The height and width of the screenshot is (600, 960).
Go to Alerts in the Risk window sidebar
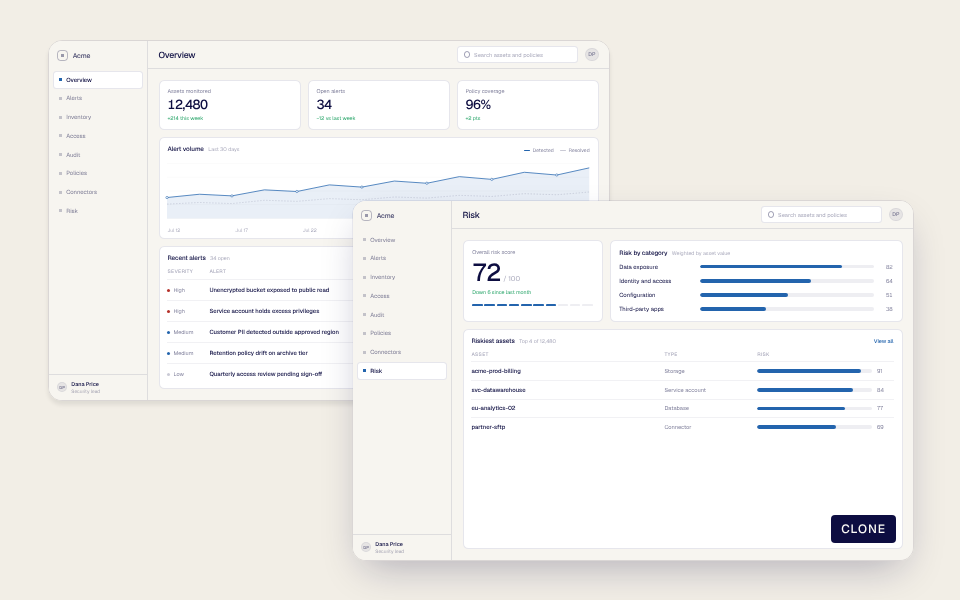point(402,258)
